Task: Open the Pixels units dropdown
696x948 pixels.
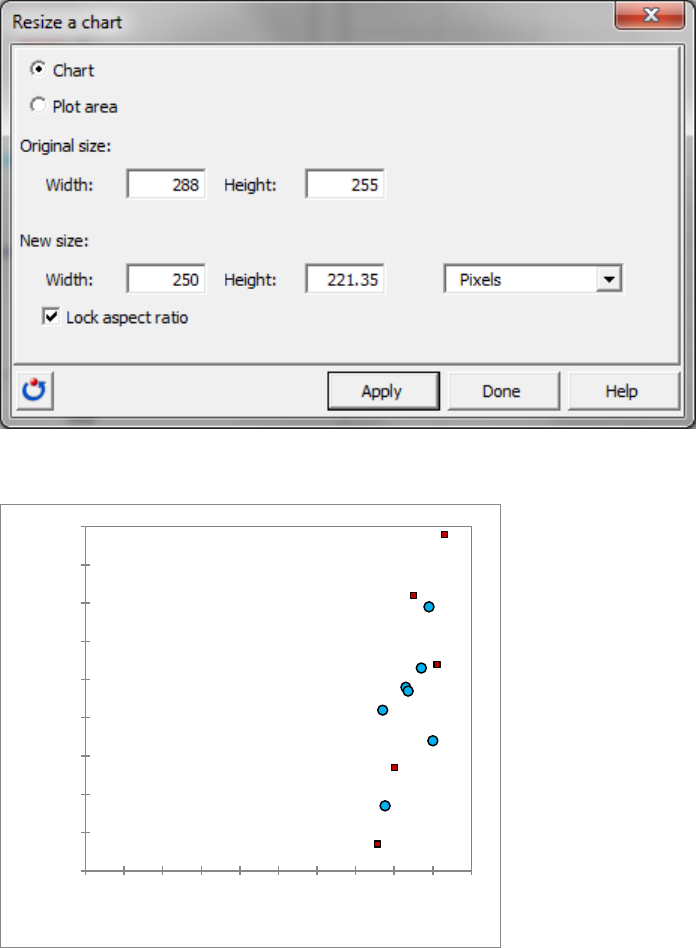Action: pyautogui.click(x=533, y=279)
